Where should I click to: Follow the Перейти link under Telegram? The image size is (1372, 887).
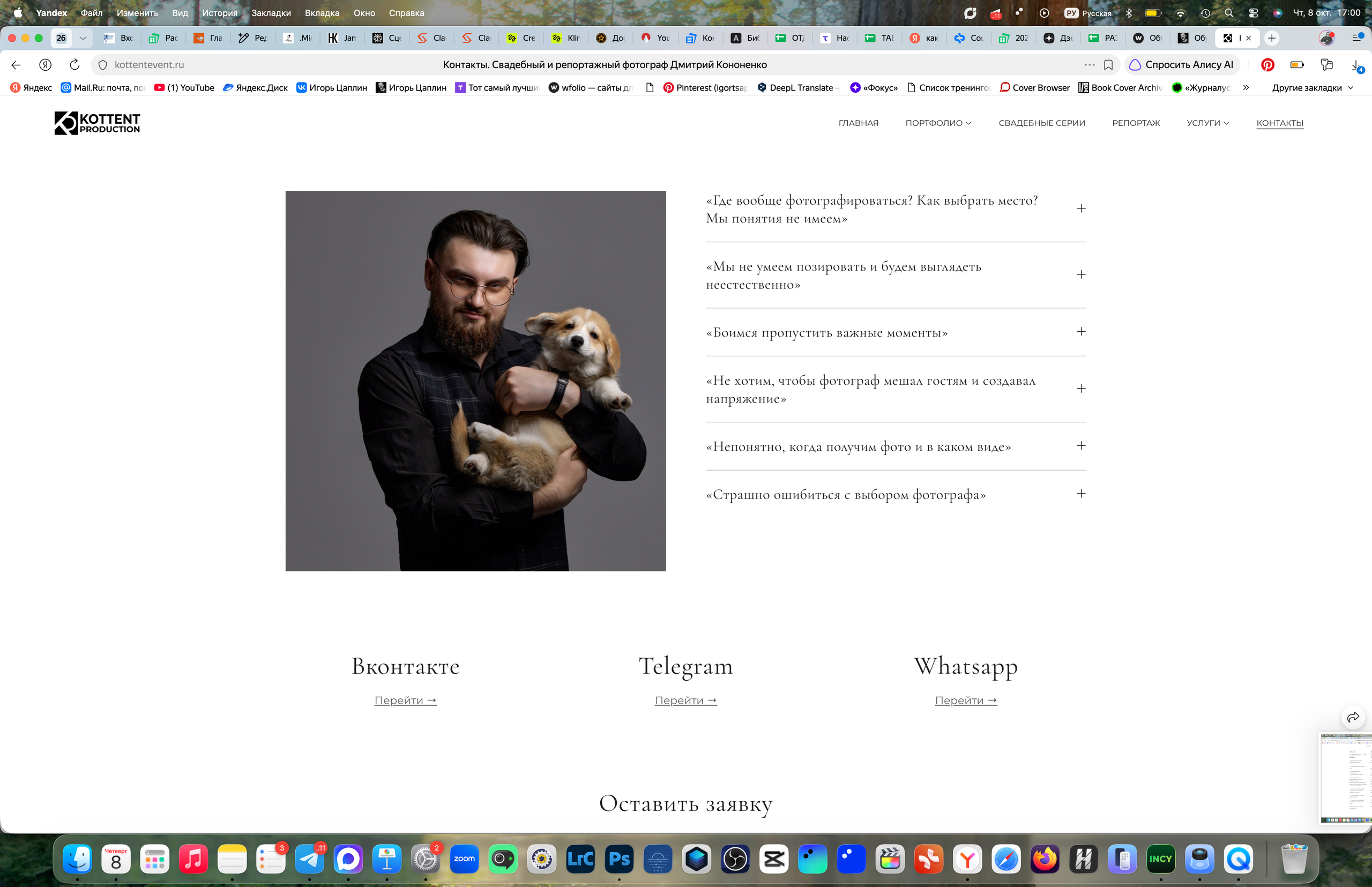[685, 700]
